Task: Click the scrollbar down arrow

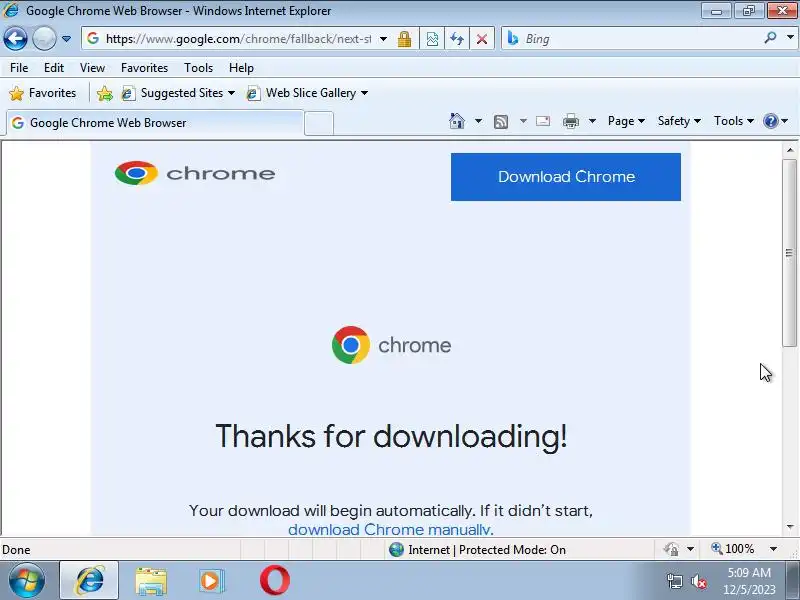Action: (x=790, y=527)
